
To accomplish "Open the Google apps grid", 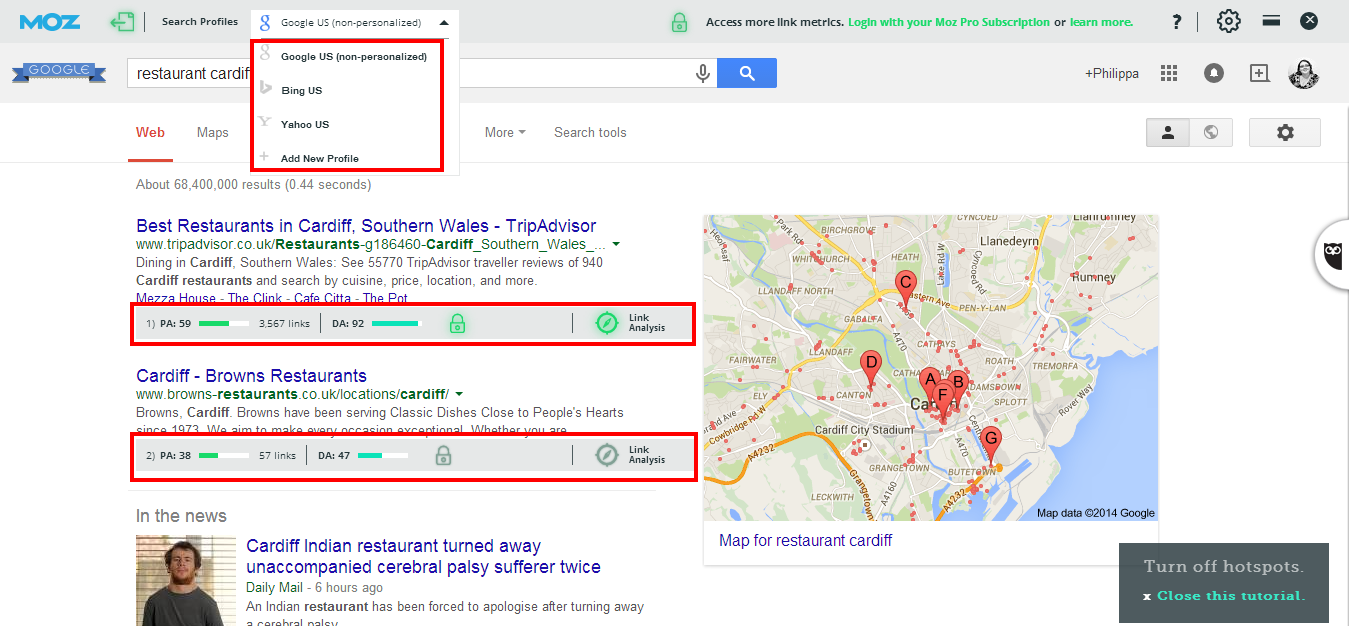I will [1169, 73].
